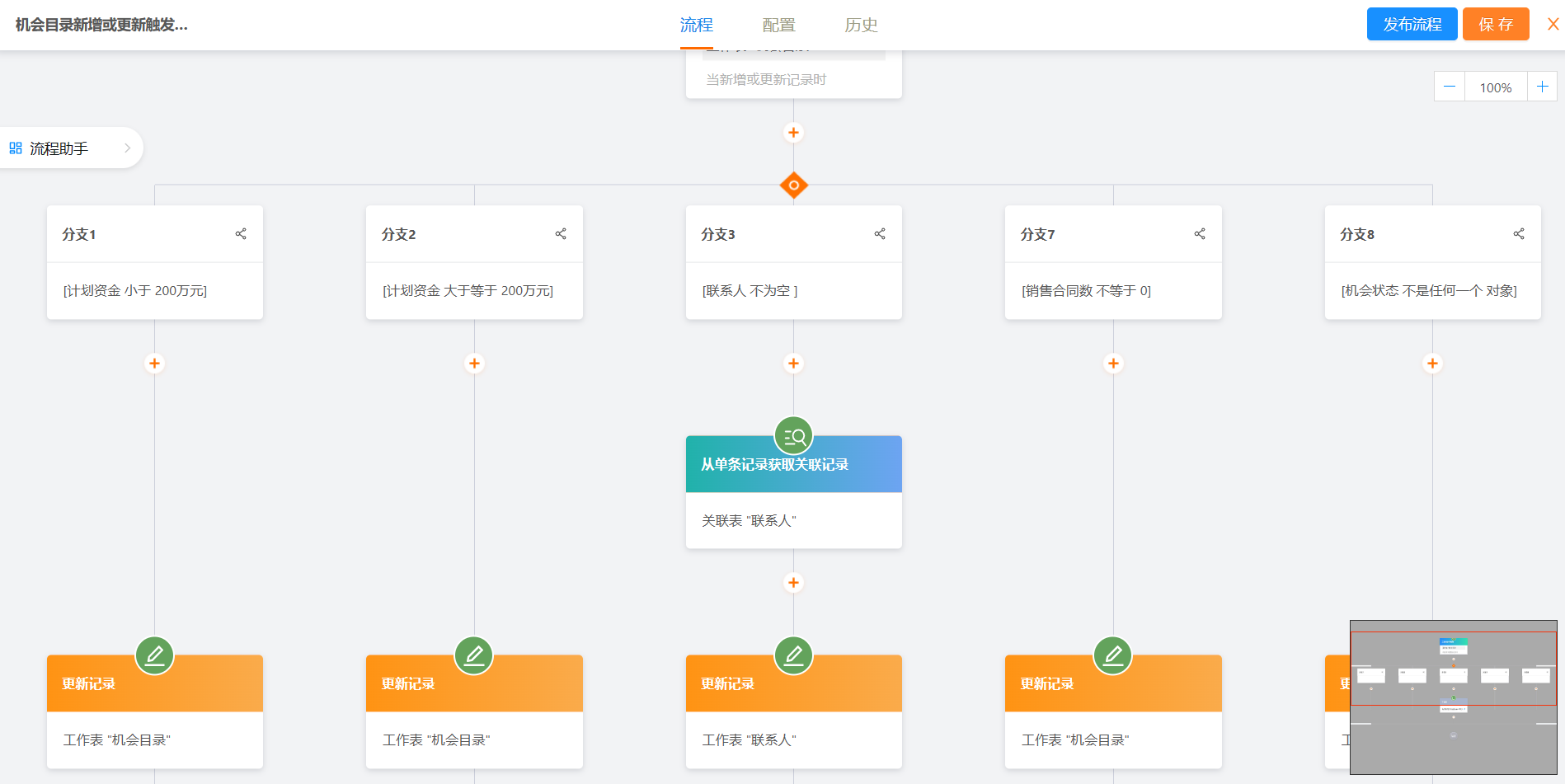1565x784 pixels.
Task: Open the 流程助手 panel icon
Action: (15, 148)
